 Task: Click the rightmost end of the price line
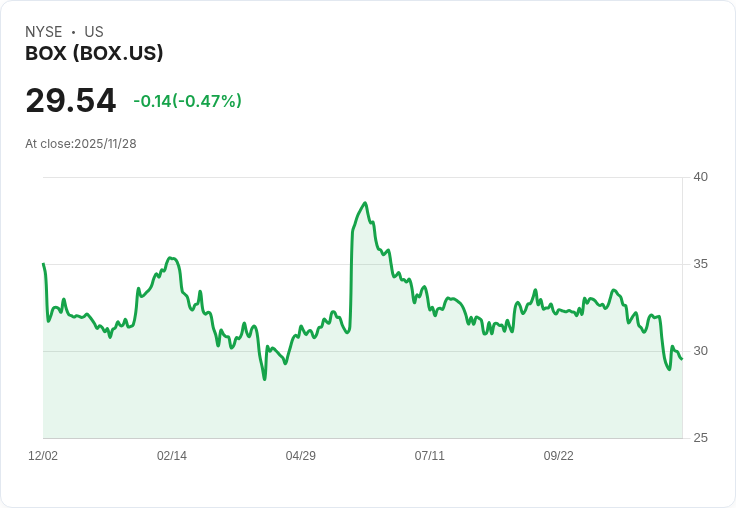pos(681,358)
